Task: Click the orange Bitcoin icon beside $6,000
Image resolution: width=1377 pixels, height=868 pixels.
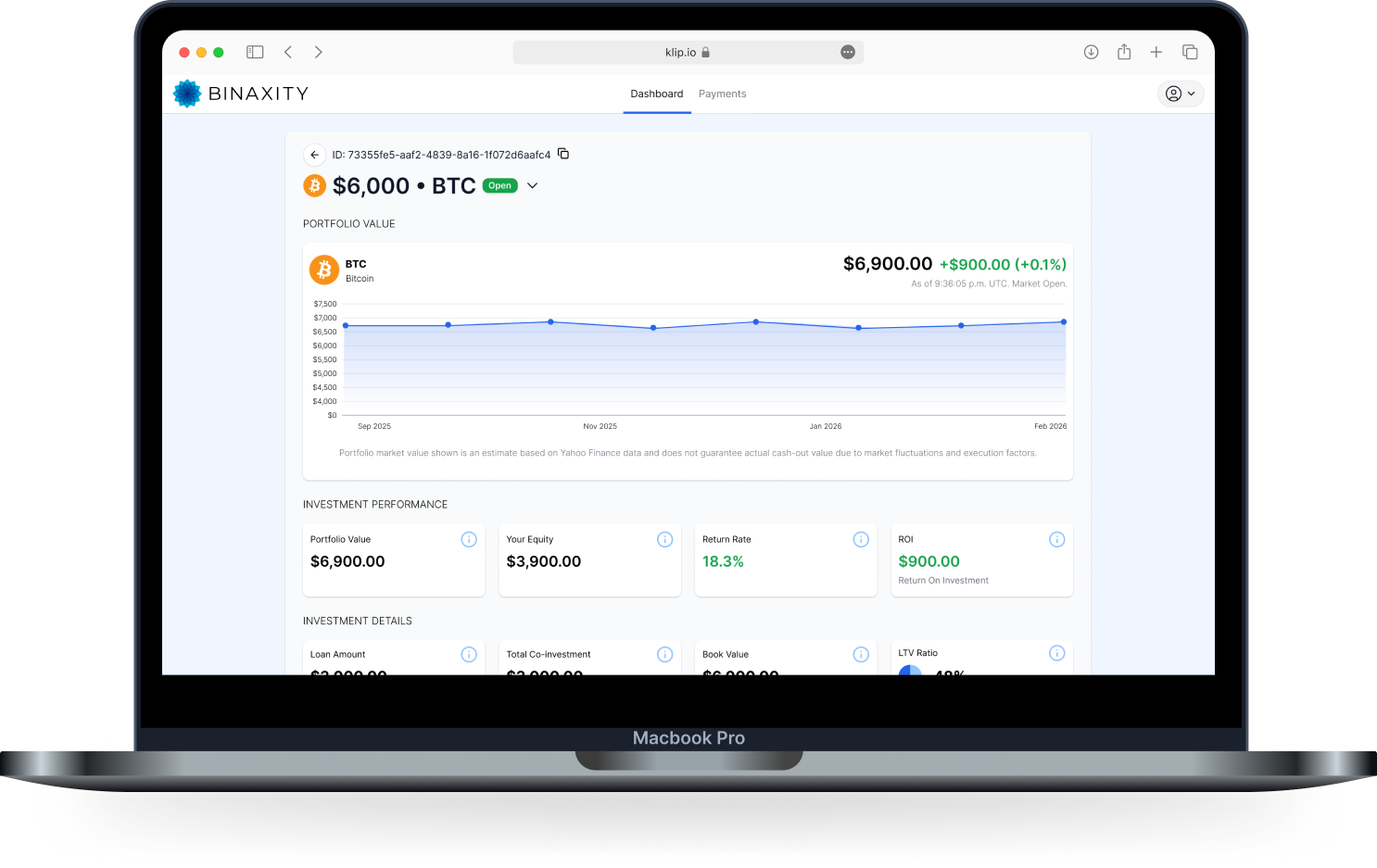Action: click(315, 186)
